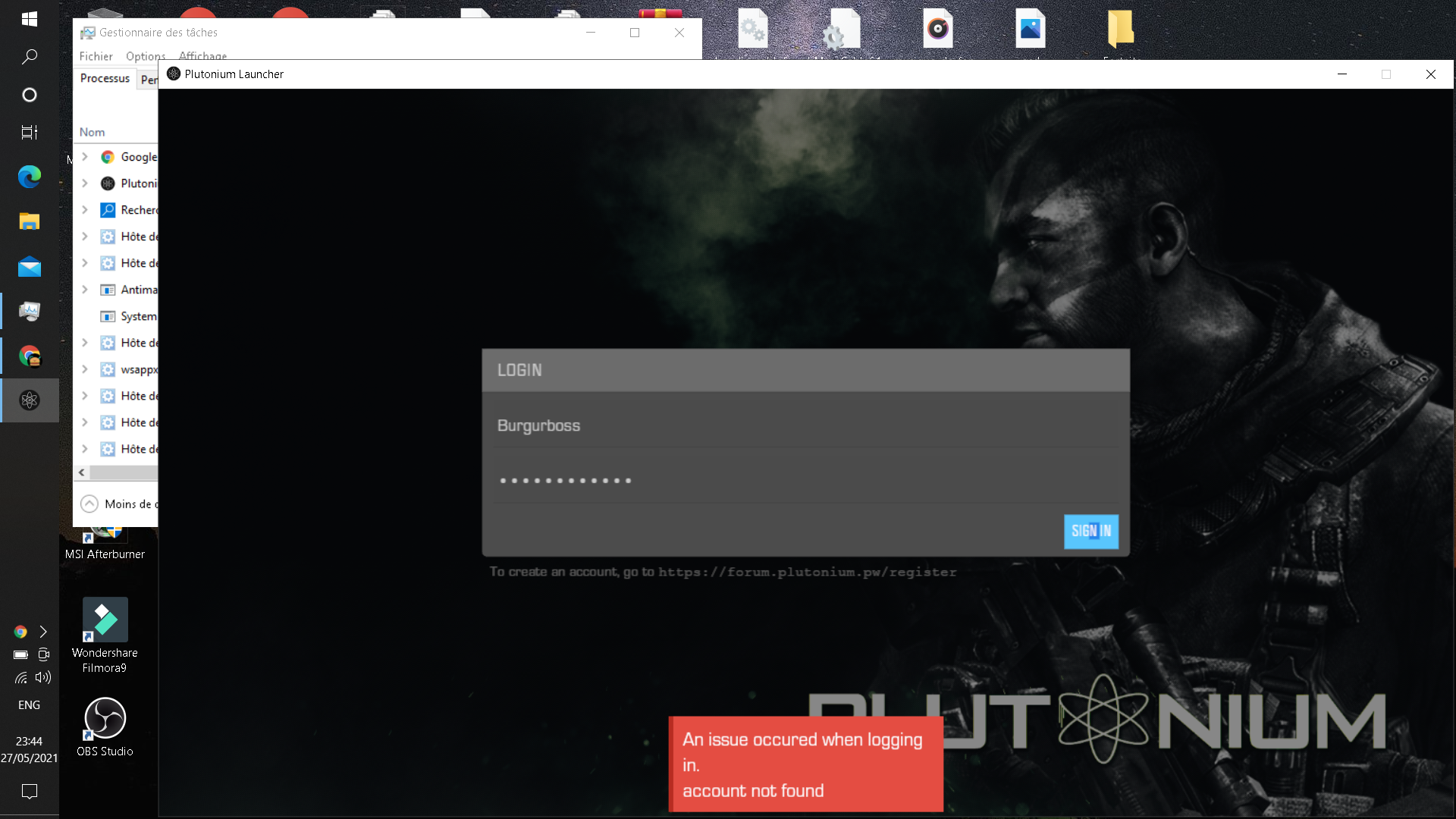
Task: Open the taskbar search magnifier
Action: (30, 57)
